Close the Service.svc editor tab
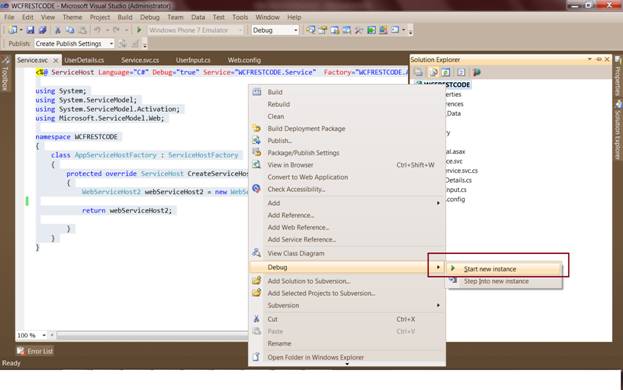The width and height of the screenshot is (623, 390). (x=56, y=60)
